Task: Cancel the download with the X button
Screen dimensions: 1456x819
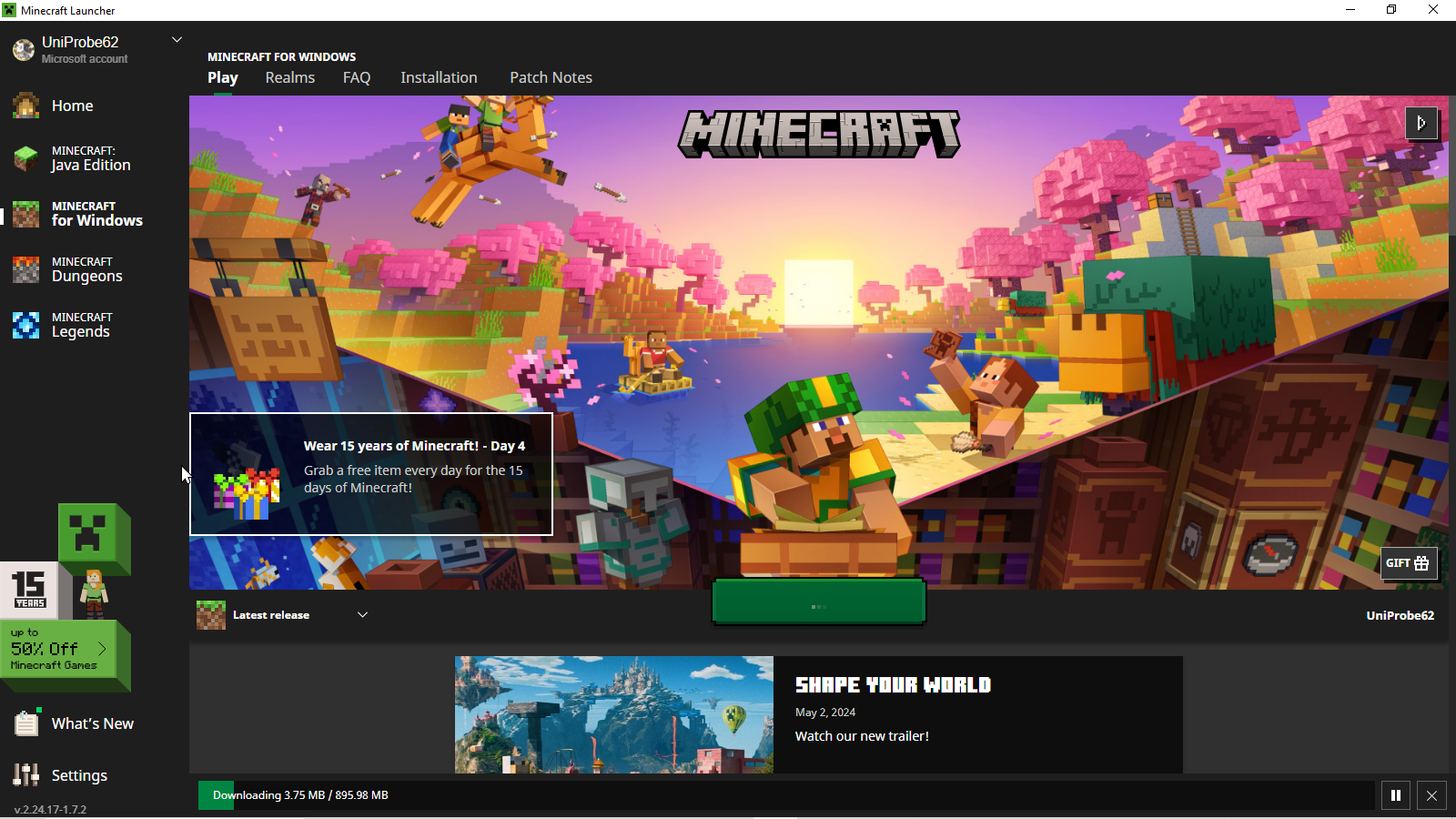Action: point(1431,795)
